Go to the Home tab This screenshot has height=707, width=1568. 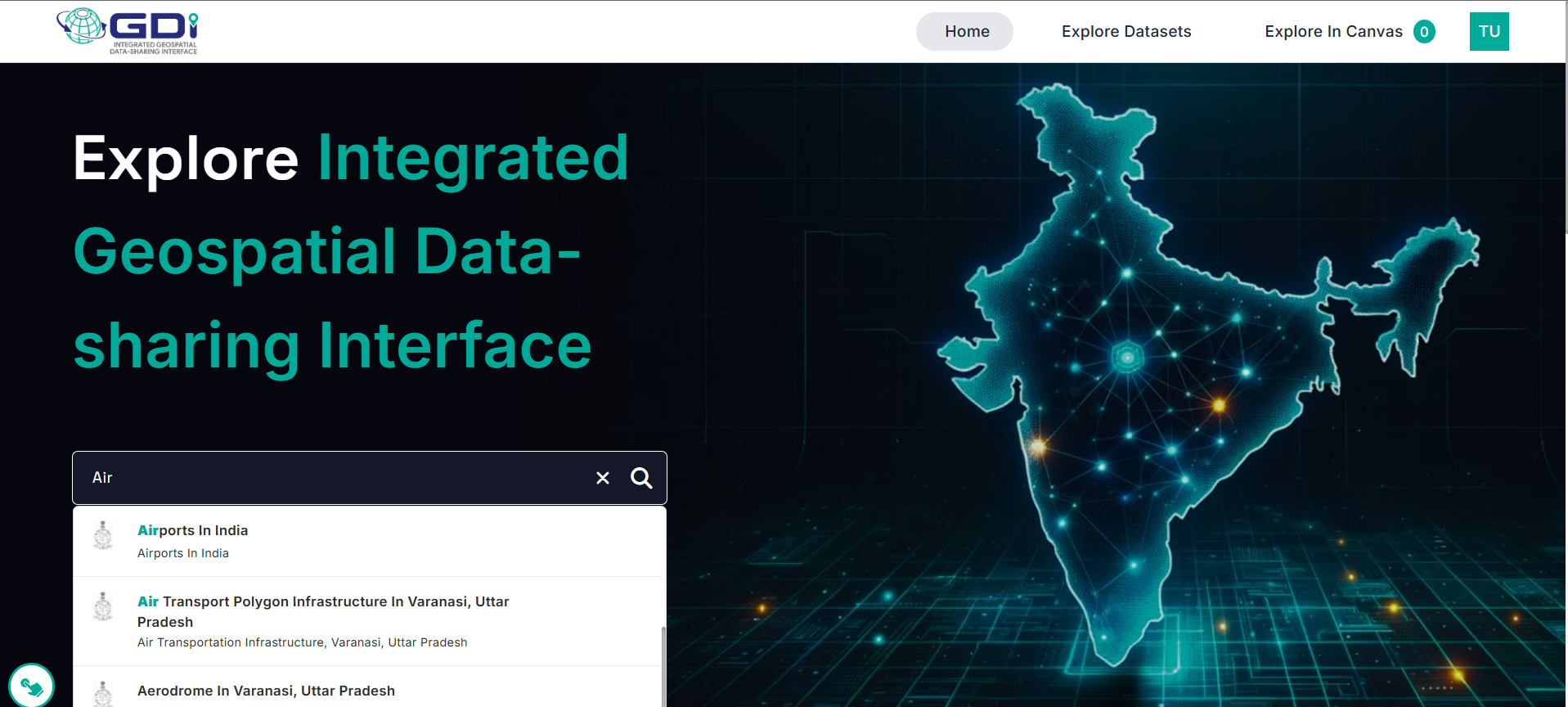pyautogui.click(x=965, y=32)
